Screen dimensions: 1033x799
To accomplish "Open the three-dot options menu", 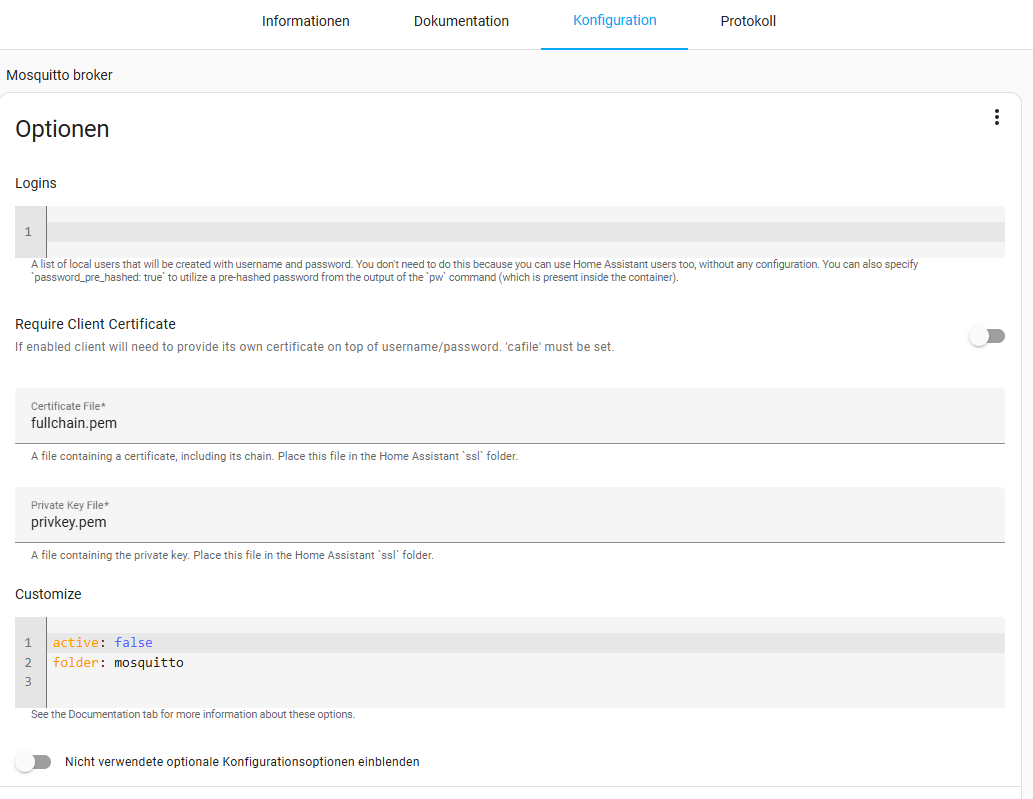I will point(996,117).
